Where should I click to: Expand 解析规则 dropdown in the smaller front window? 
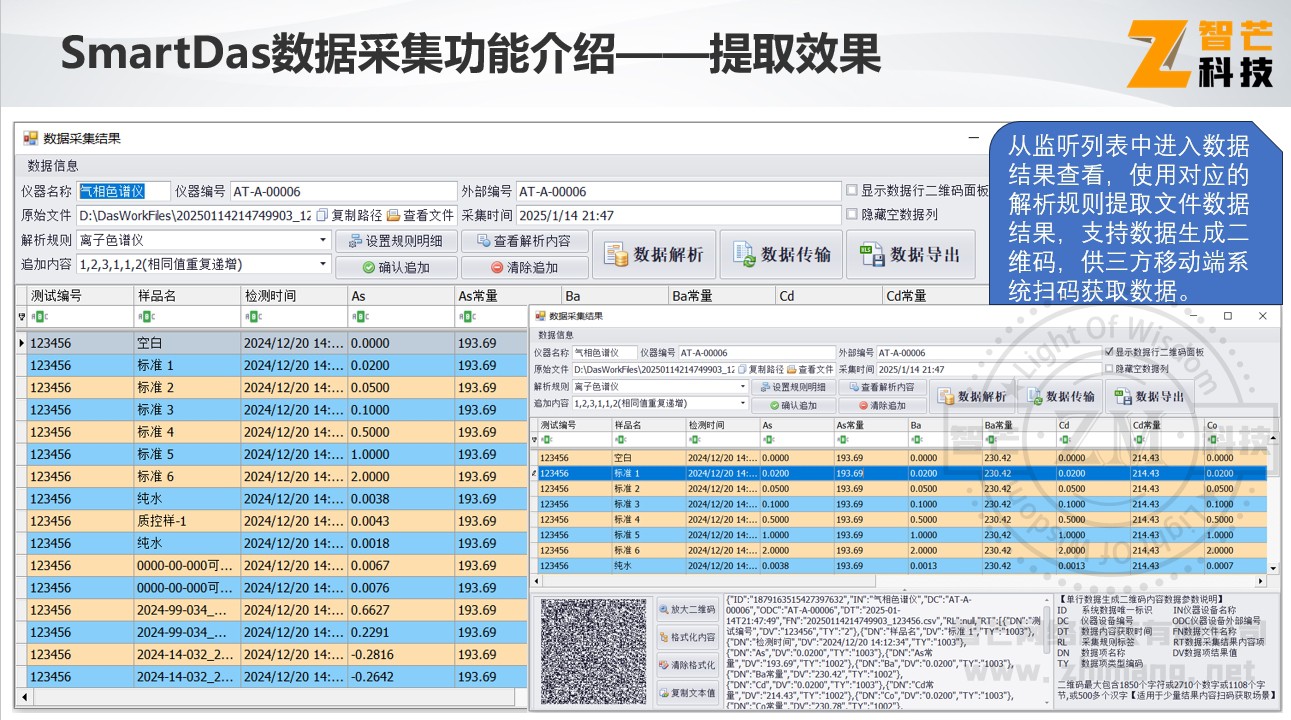coord(742,387)
